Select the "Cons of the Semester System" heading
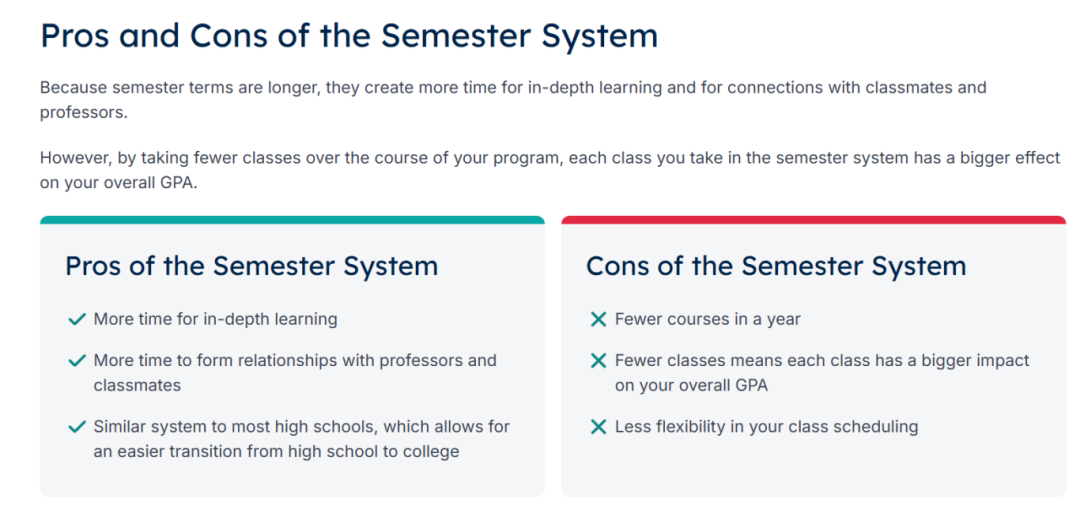The height and width of the screenshot is (517, 1080). 776,266
